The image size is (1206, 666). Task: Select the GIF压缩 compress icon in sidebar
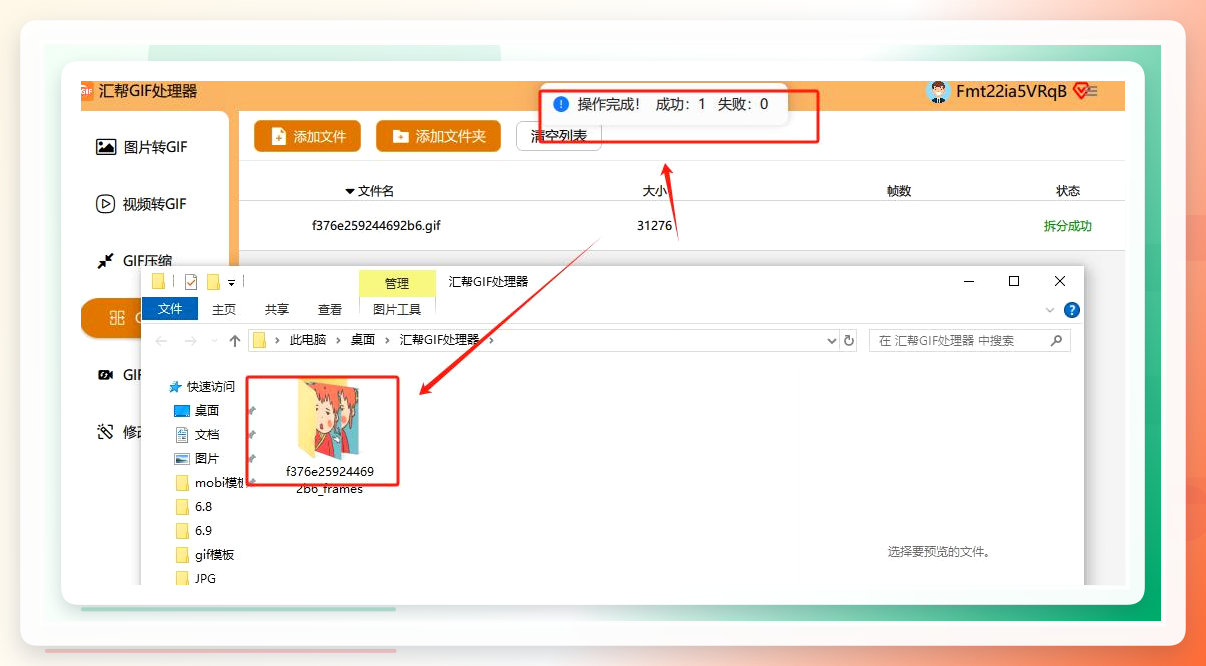click(106, 261)
